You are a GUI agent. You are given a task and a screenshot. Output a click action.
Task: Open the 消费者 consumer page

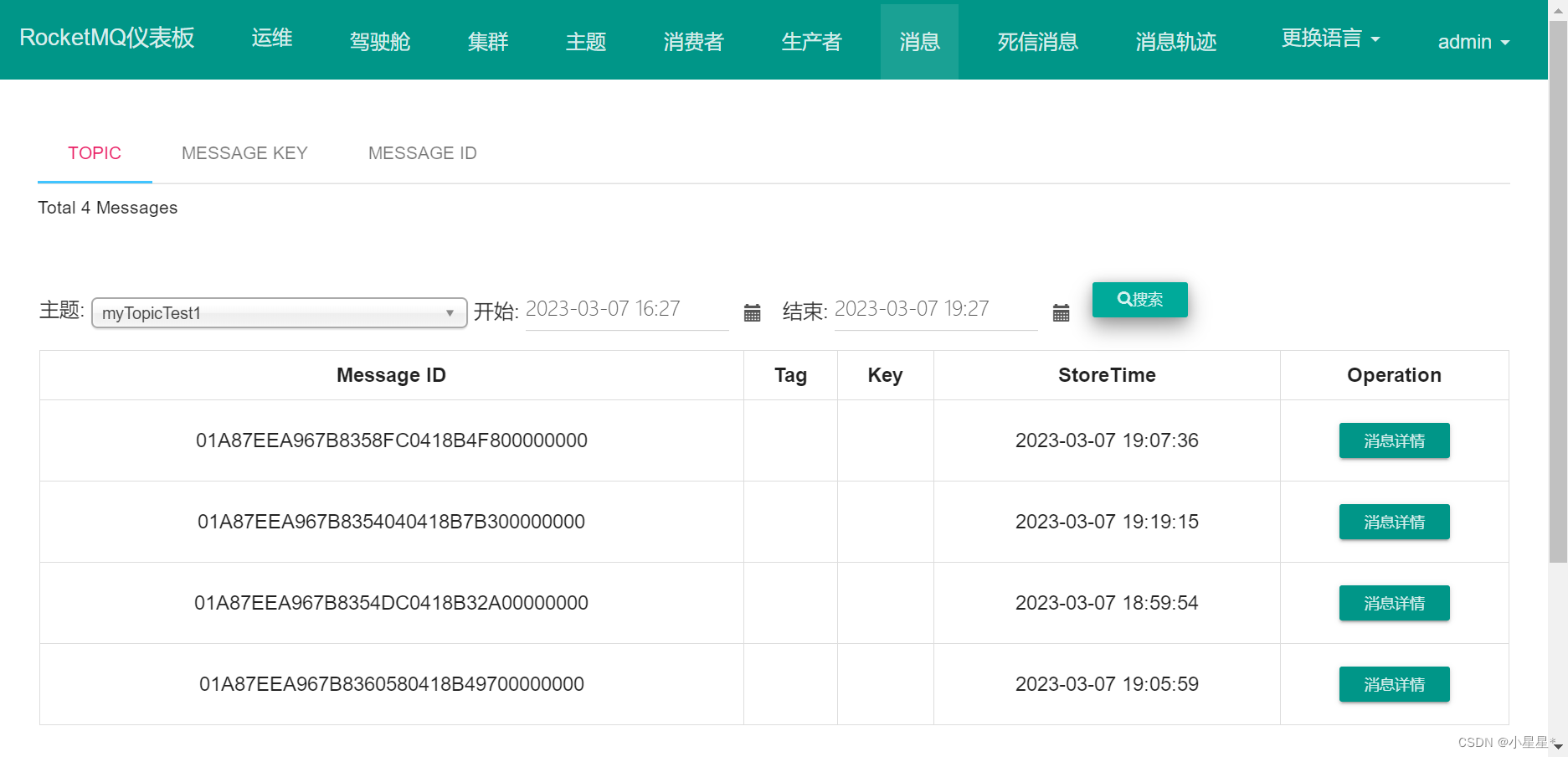(694, 42)
